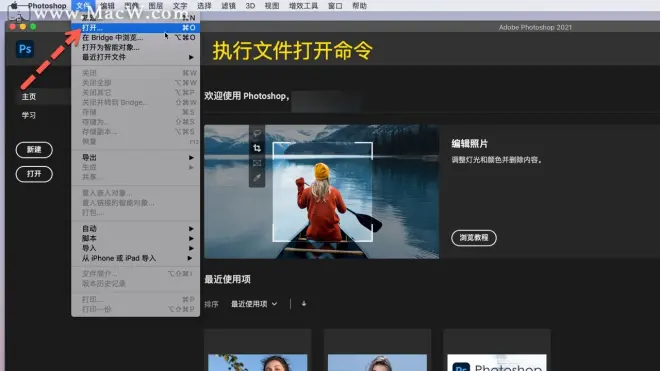
Task: Open the 图层 menu
Action: coord(156,5)
